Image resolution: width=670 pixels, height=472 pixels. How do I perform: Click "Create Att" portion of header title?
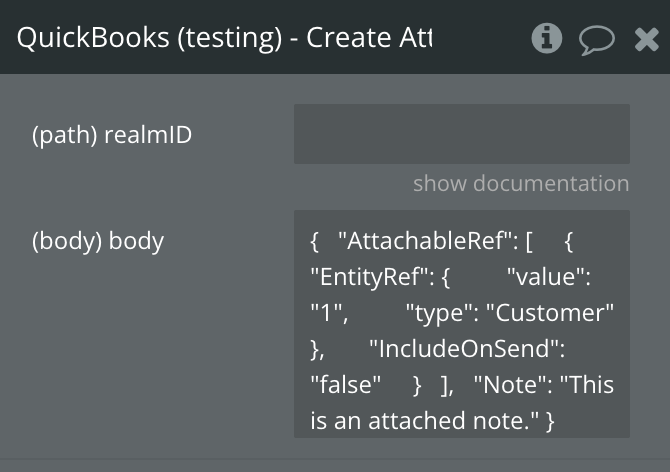coord(370,38)
